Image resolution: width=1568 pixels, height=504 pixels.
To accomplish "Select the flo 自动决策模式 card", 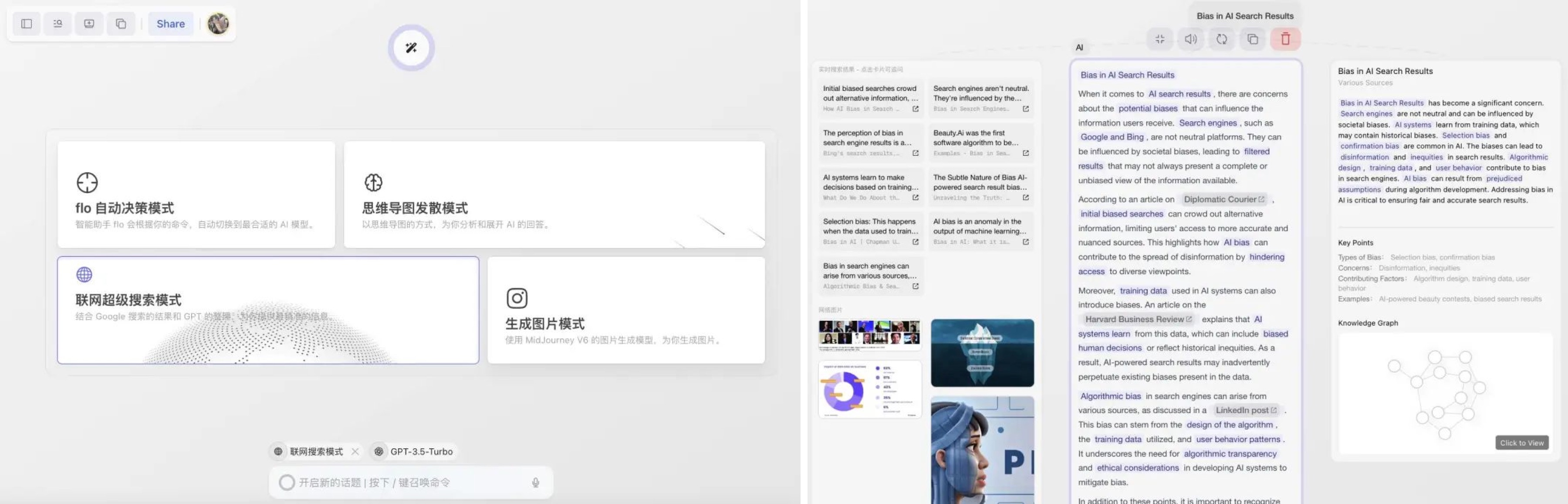I will tap(196, 194).
